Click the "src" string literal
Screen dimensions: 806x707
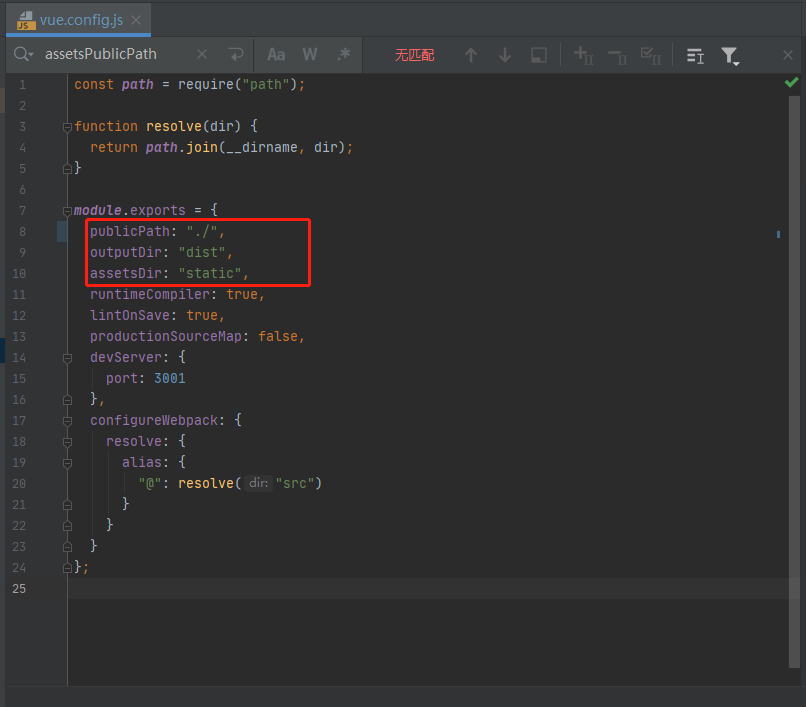[295, 483]
